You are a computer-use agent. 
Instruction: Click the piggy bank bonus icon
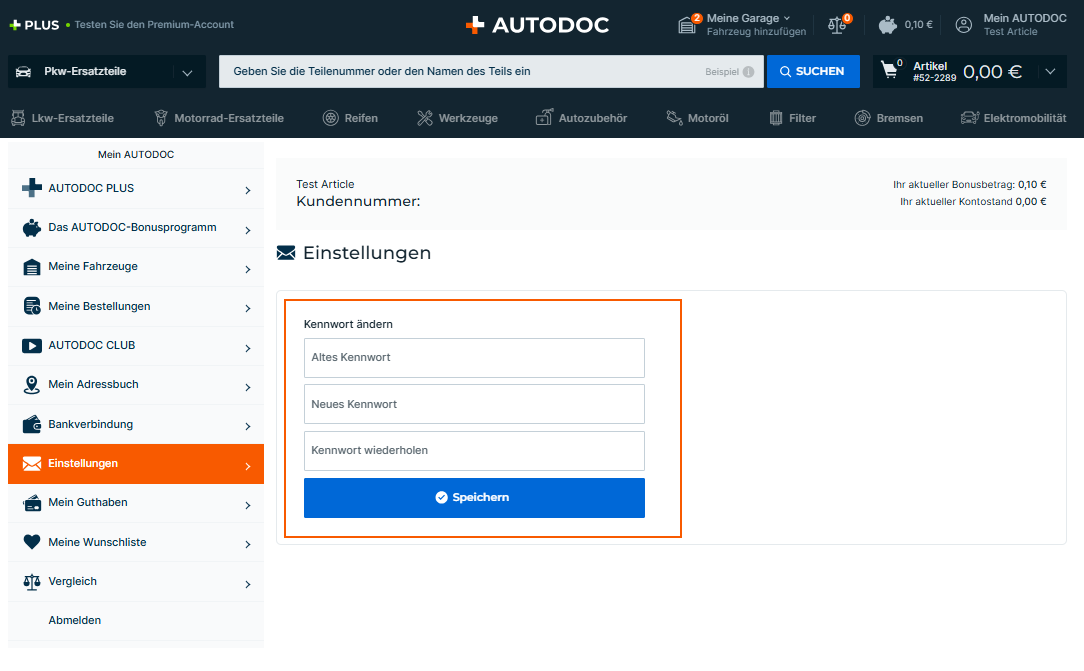pyautogui.click(x=887, y=25)
